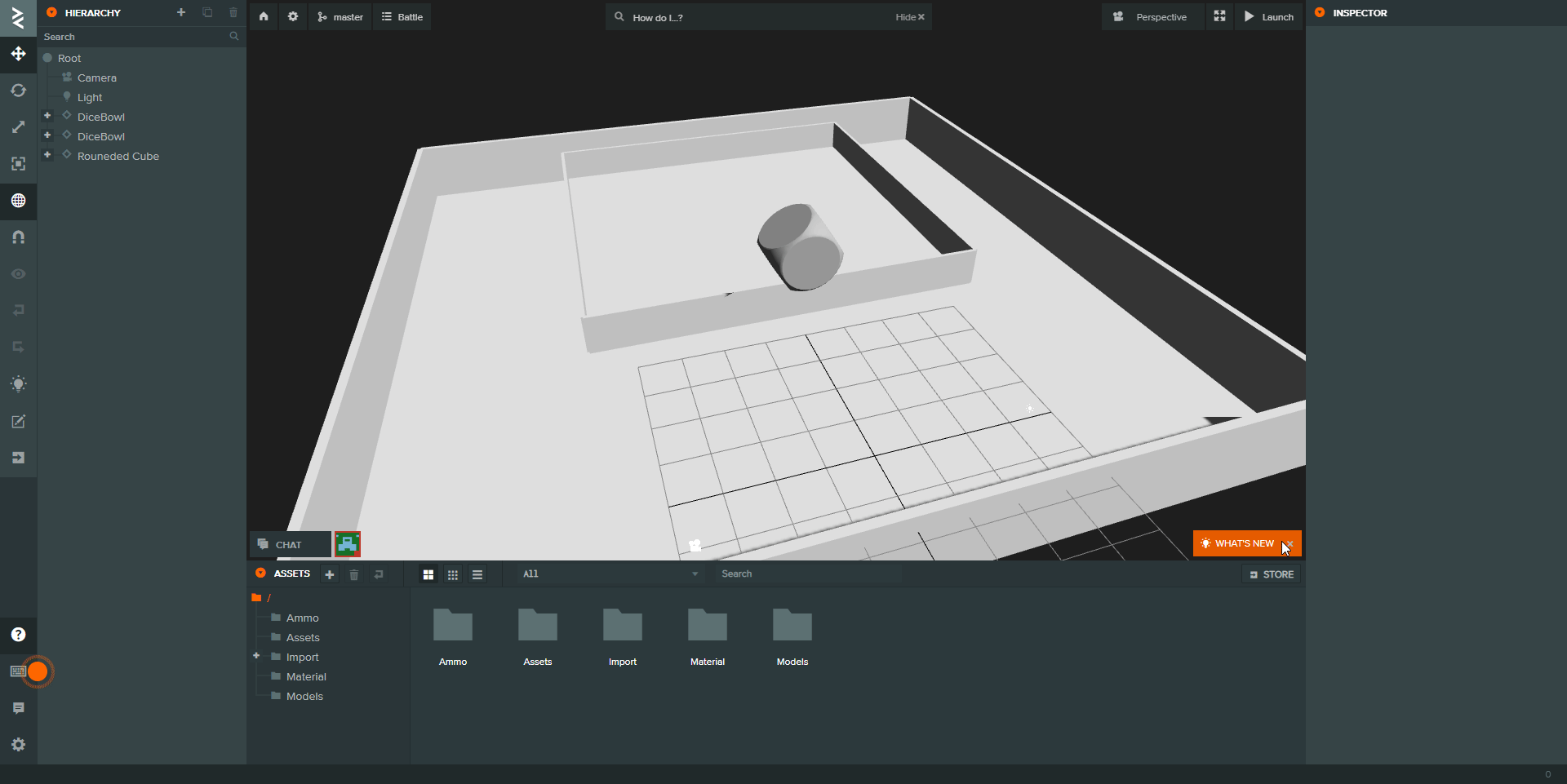
Task: Open the asset Store
Action: click(1272, 574)
